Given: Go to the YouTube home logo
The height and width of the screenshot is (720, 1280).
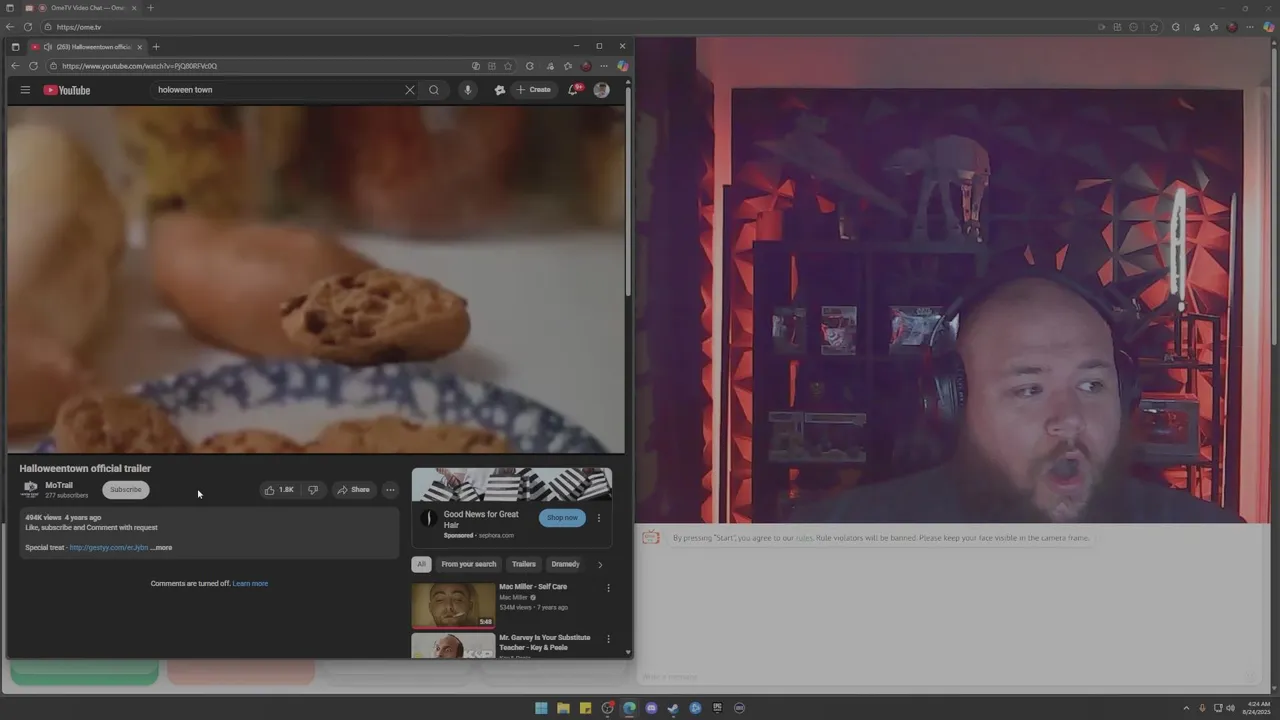Looking at the screenshot, I should coord(67,90).
